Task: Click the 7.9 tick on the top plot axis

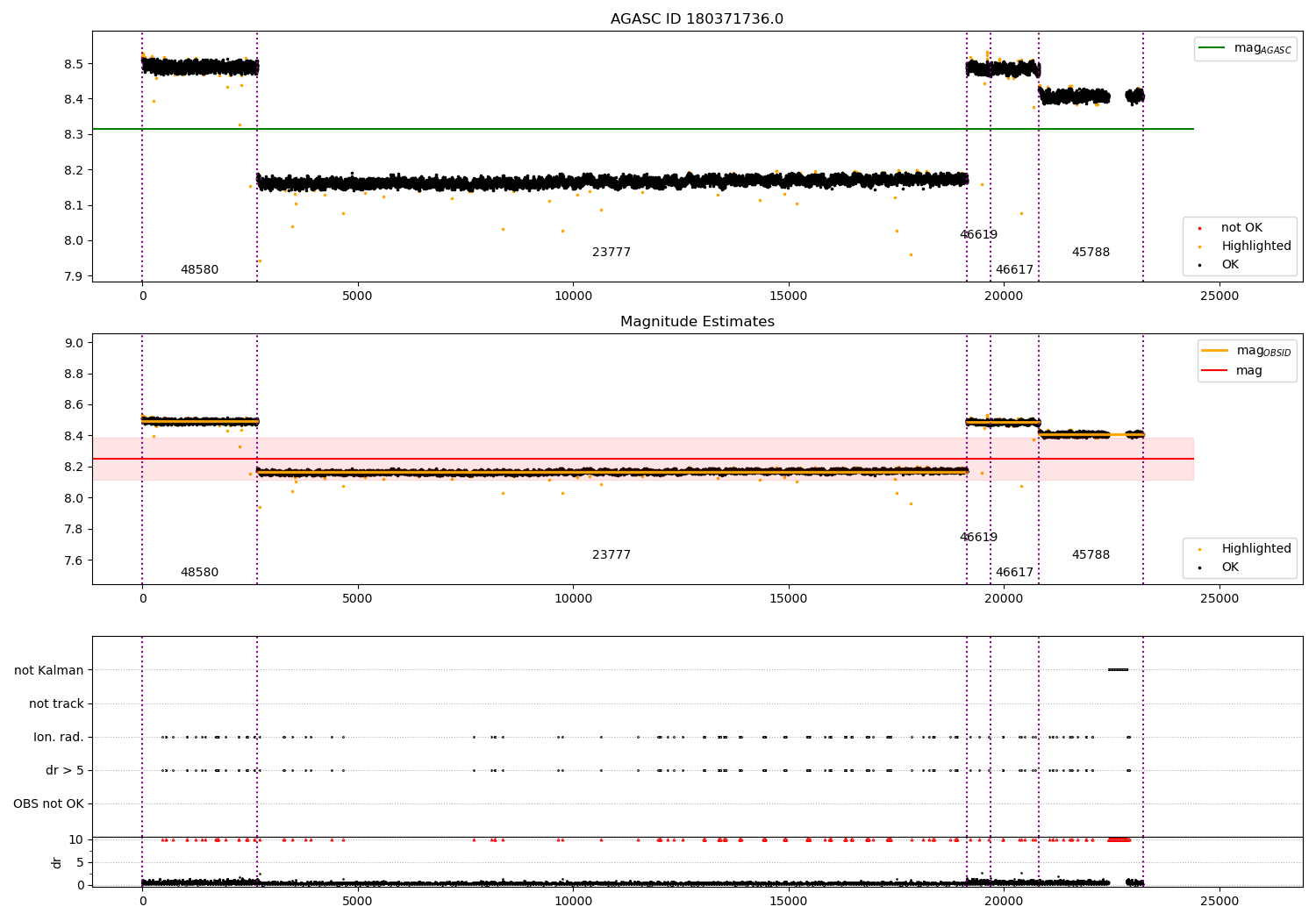Action: pos(75,276)
